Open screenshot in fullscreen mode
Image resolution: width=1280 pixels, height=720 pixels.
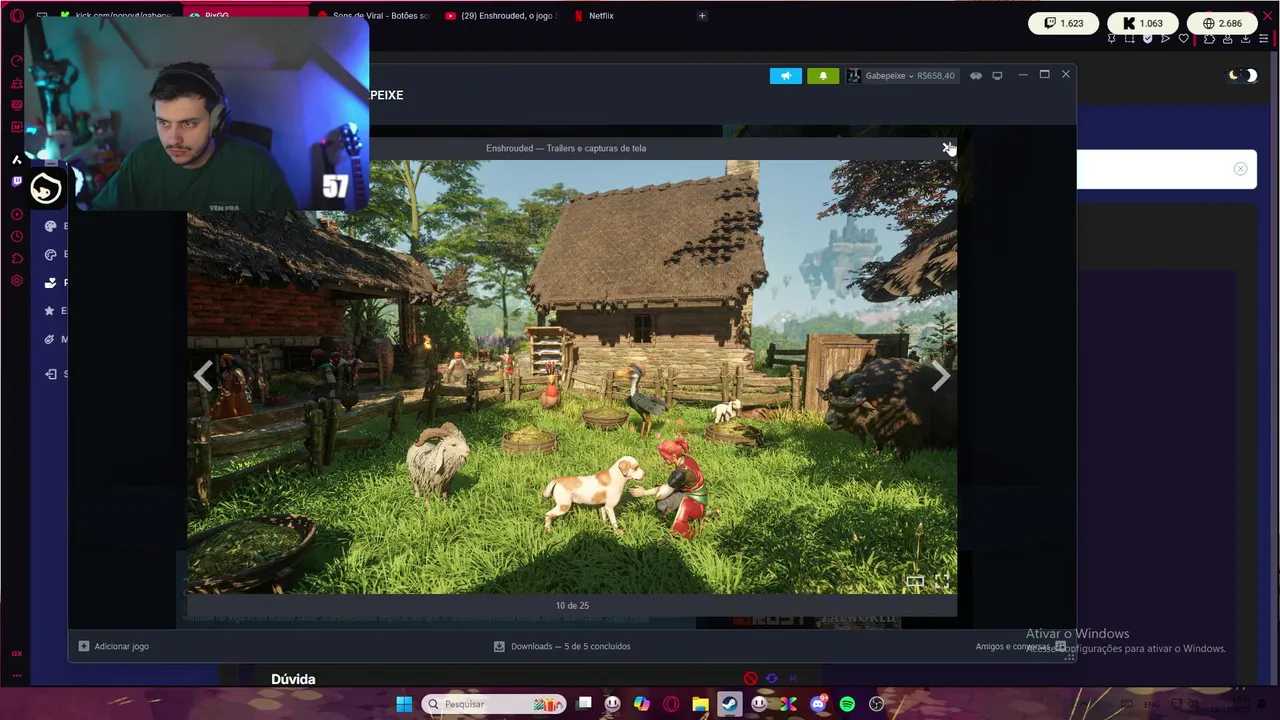tap(942, 581)
